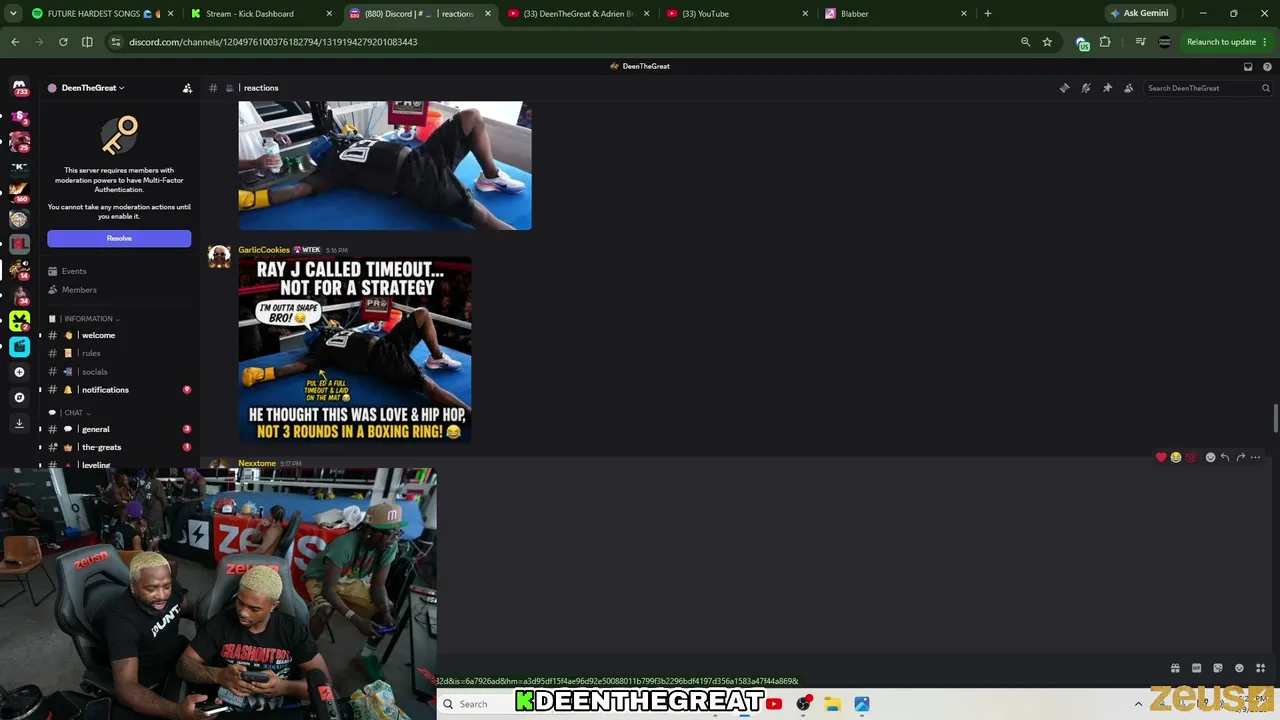This screenshot has width=1280, height=720.
Task: Open the welcome channel
Action: pyautogui.click(x=119, y=335)
